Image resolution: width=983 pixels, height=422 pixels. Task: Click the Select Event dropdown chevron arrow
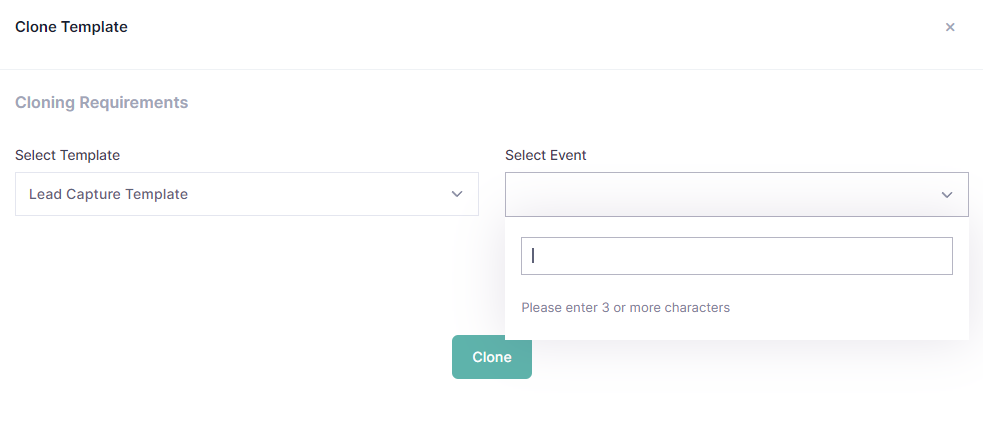pyautogui.click(x=947, y=195)
